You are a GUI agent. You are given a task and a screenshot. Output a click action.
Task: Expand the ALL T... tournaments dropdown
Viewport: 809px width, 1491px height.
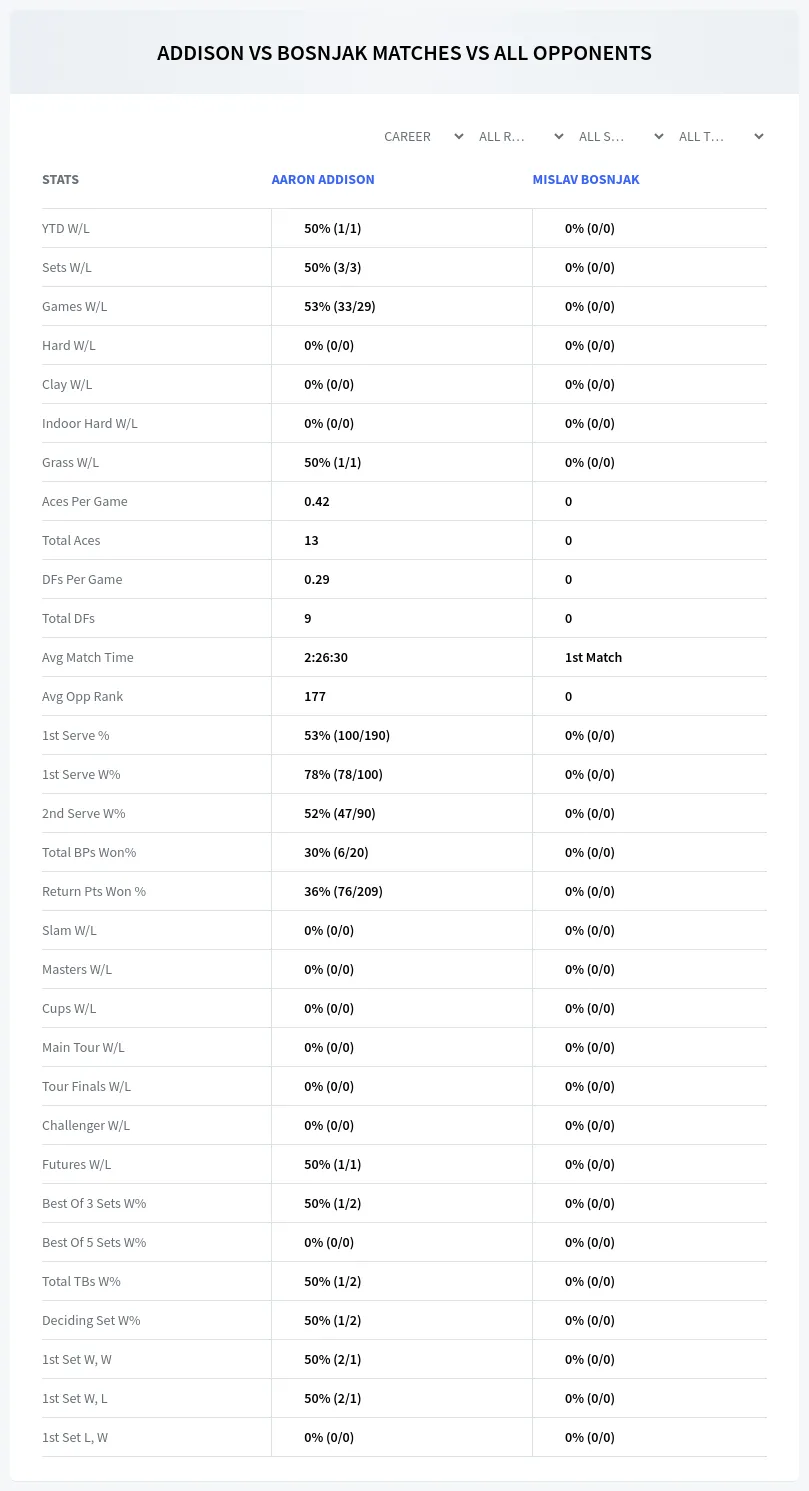pos(721,136)
